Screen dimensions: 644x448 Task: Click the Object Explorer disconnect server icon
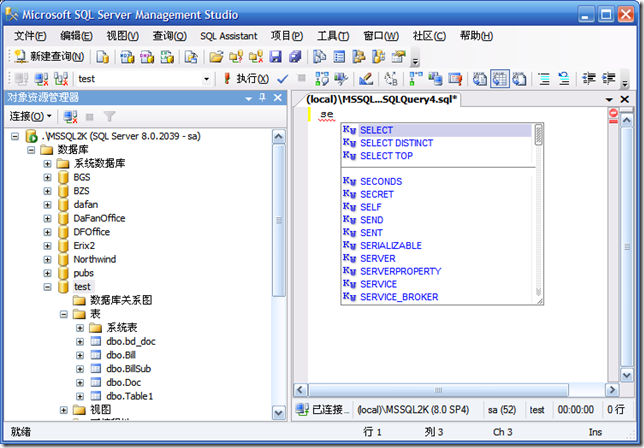click(70, 117)
